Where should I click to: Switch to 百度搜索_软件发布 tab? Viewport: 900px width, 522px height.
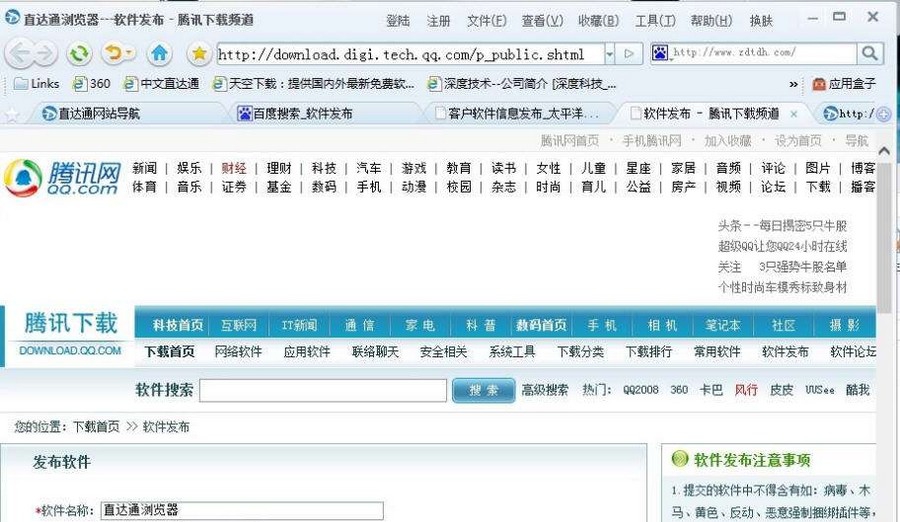pos(296,114)
